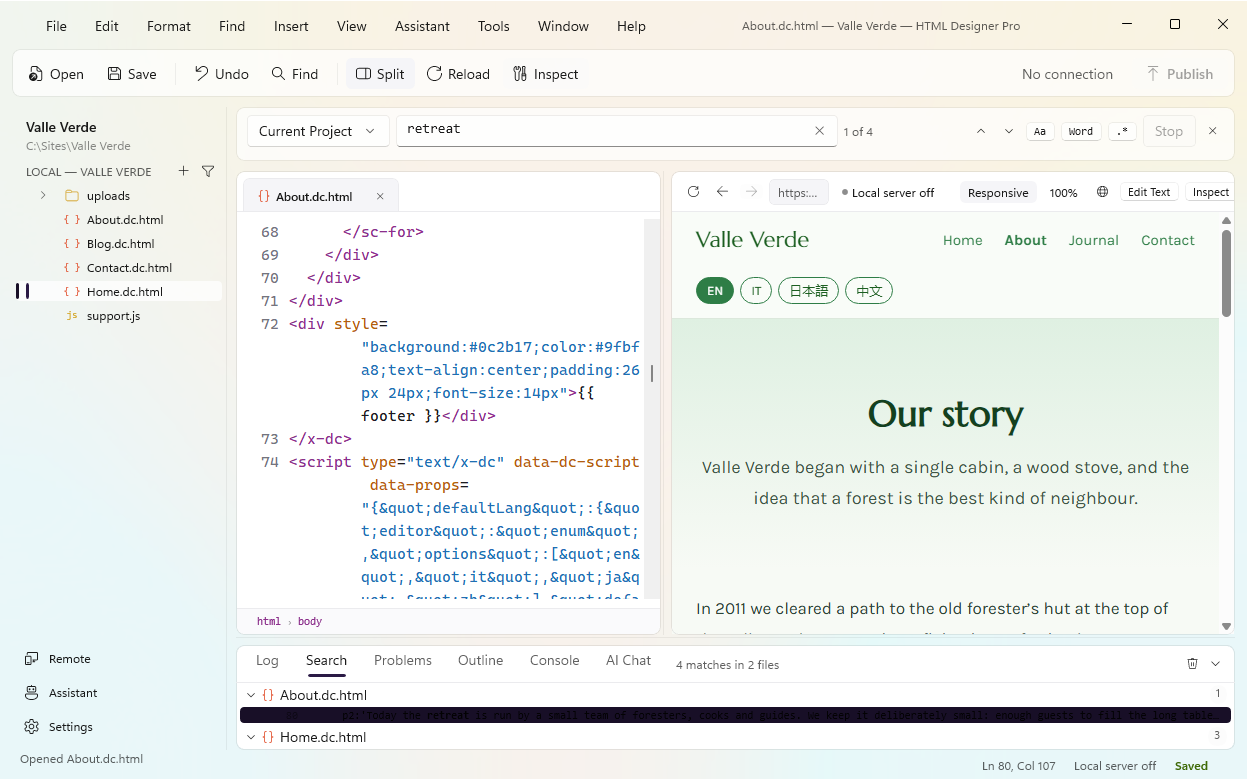Open Remote in the sidebar footer

pyautogui.click(x=58, y=659)
